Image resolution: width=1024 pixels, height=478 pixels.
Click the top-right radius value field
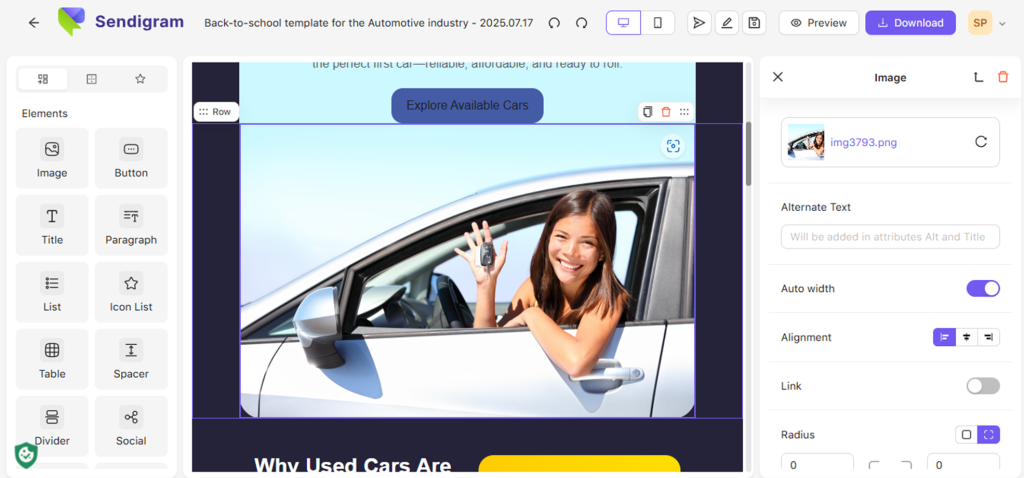[x=963, y=464]
